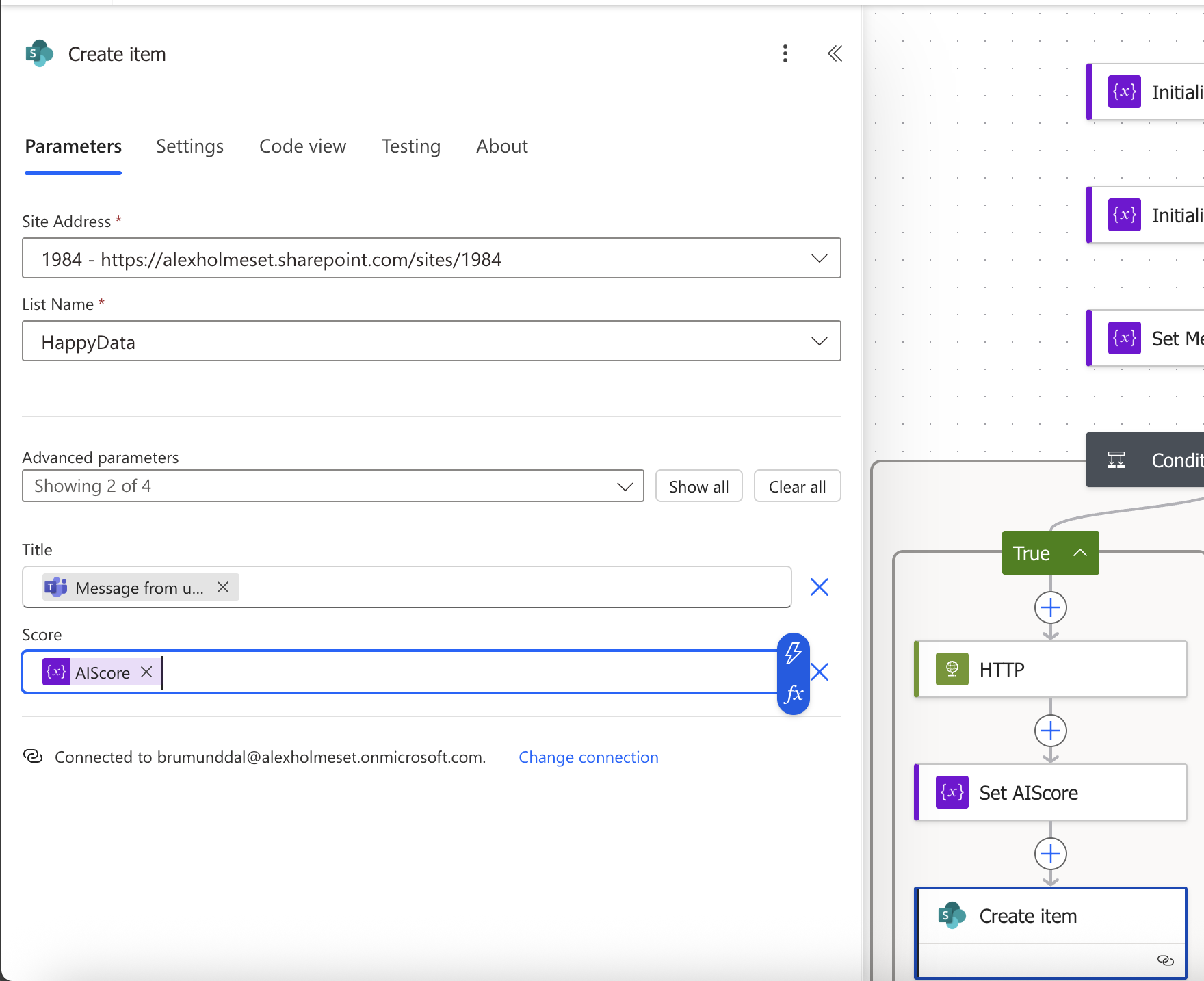Viewport: 1204px width, 981px height.
Task: Remove the Score parameter with blue X
Action: 820,672
